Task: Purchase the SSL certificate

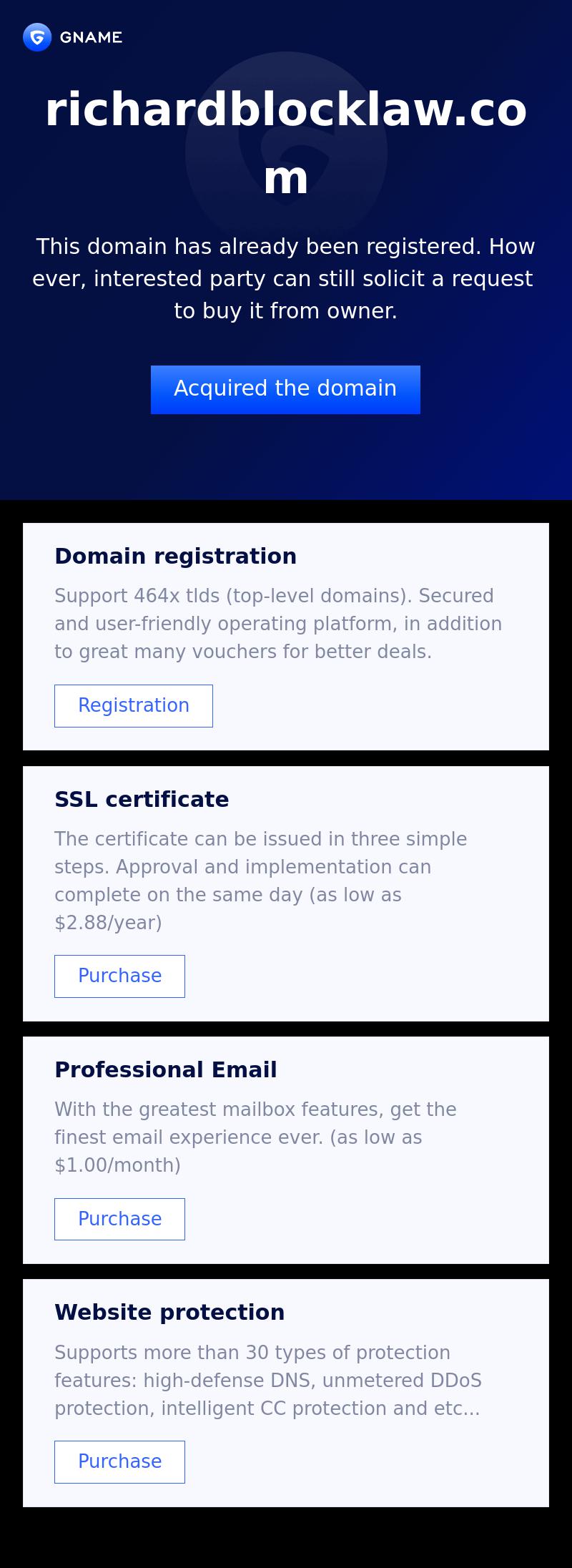Action: (x=119, y=976)
